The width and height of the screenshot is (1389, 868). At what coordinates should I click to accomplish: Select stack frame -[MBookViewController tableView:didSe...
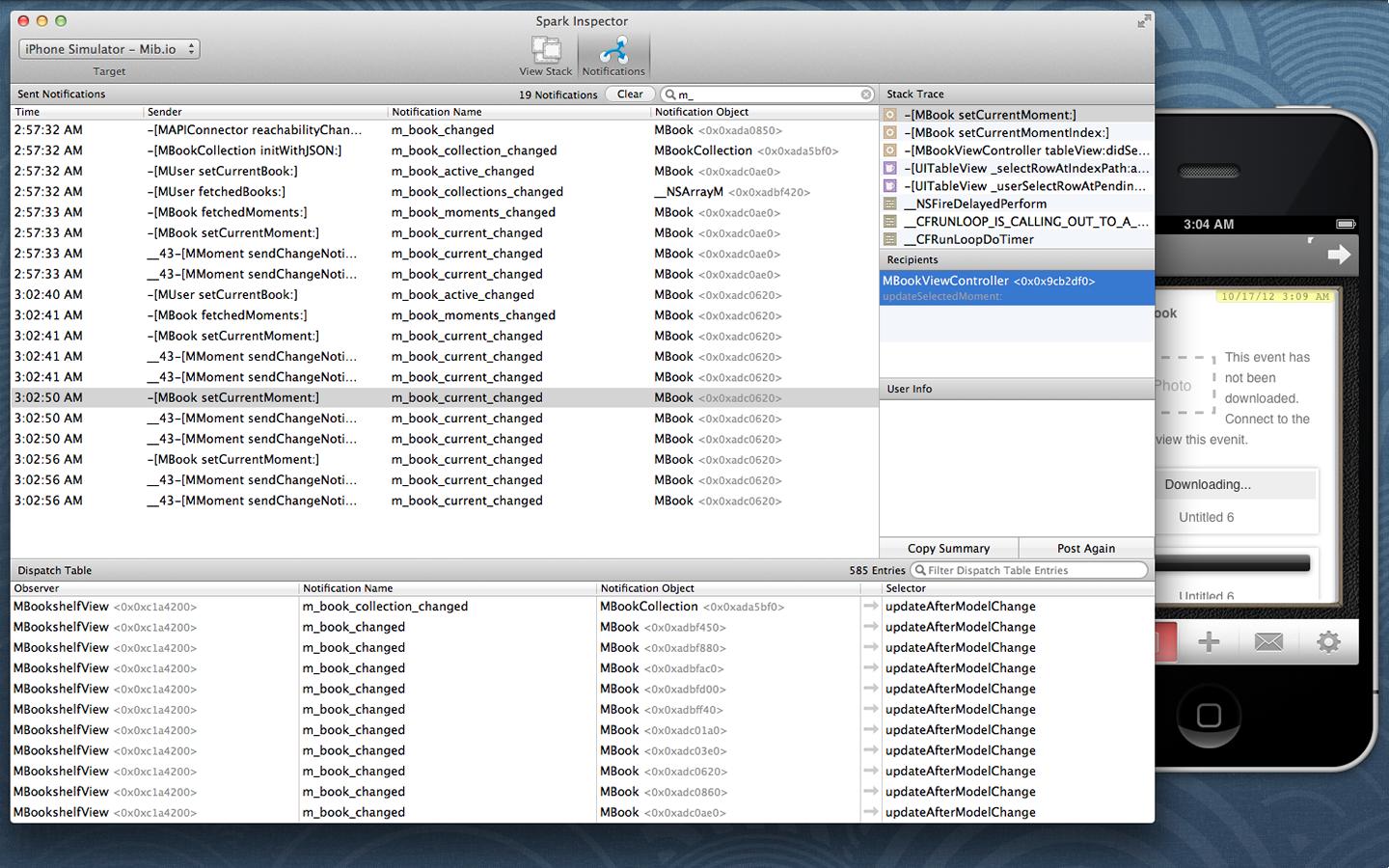pyautogui.click(x=1017, y=150)
